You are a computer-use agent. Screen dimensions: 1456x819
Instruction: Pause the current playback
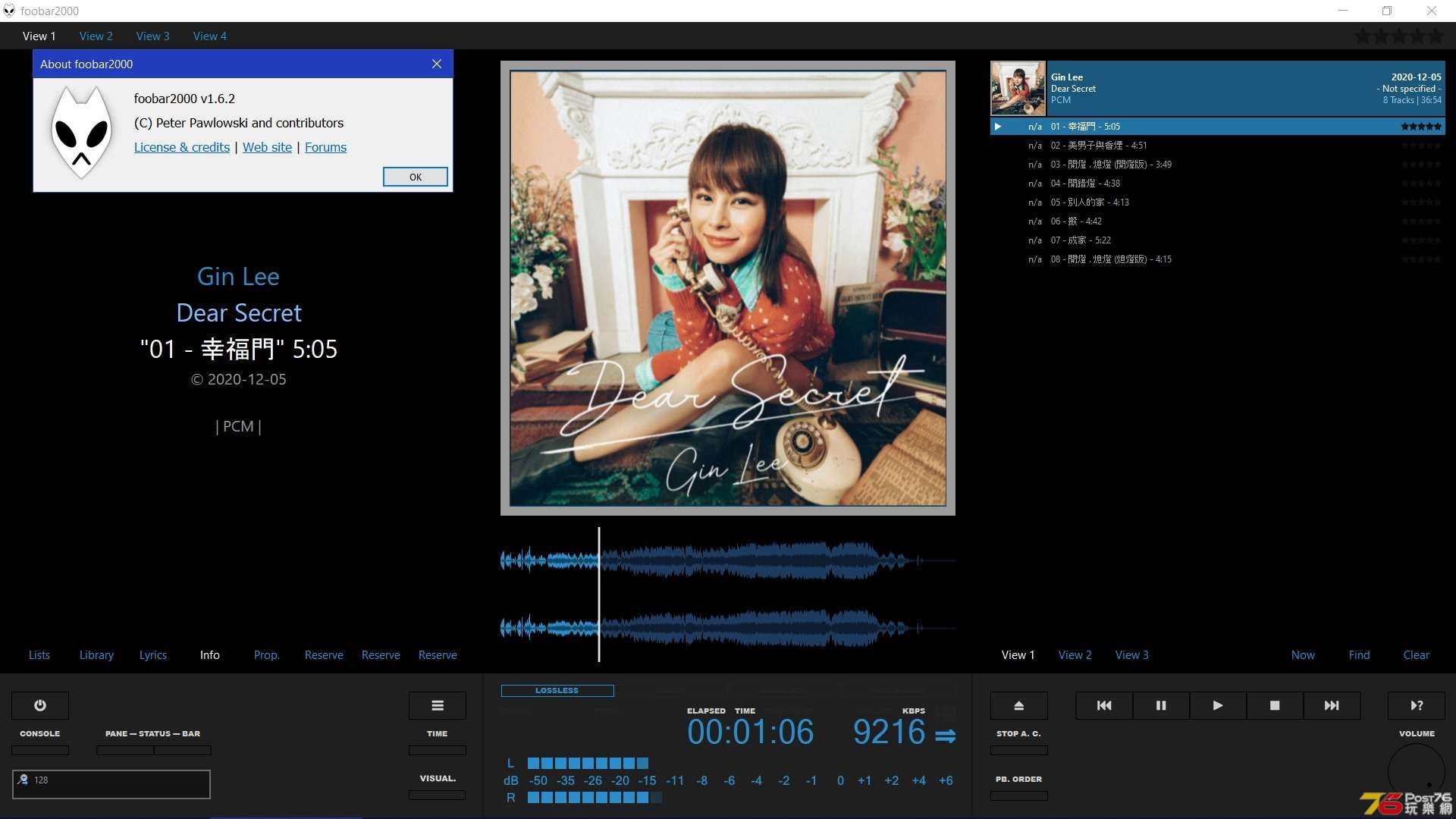[x=1161, y=705]
